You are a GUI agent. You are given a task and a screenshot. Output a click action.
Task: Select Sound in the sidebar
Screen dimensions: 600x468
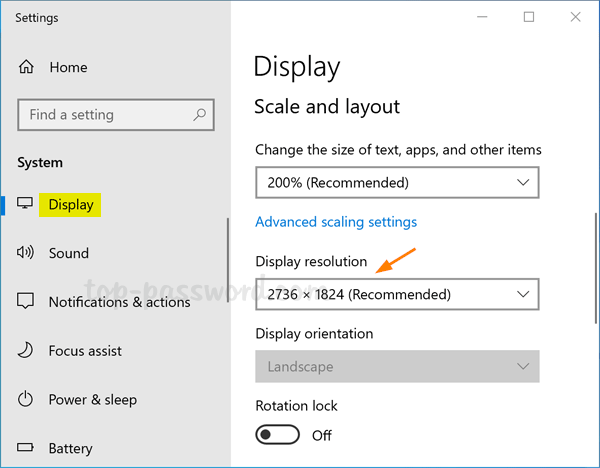pyautogui.click(x=69, y=254)
